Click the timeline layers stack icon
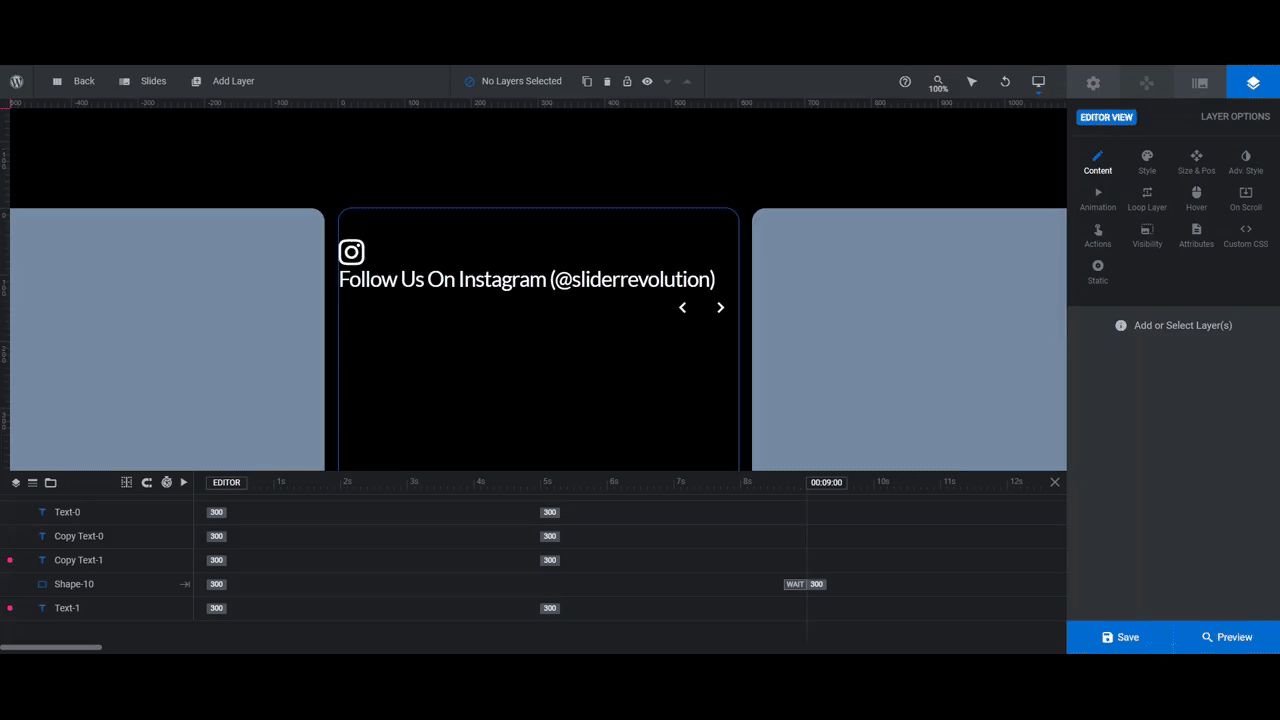The image size is (1280, 720). click(16, 483)
